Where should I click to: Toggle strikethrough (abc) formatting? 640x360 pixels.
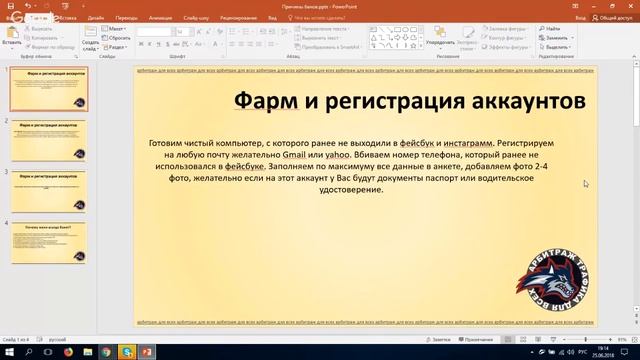(176, 44)
